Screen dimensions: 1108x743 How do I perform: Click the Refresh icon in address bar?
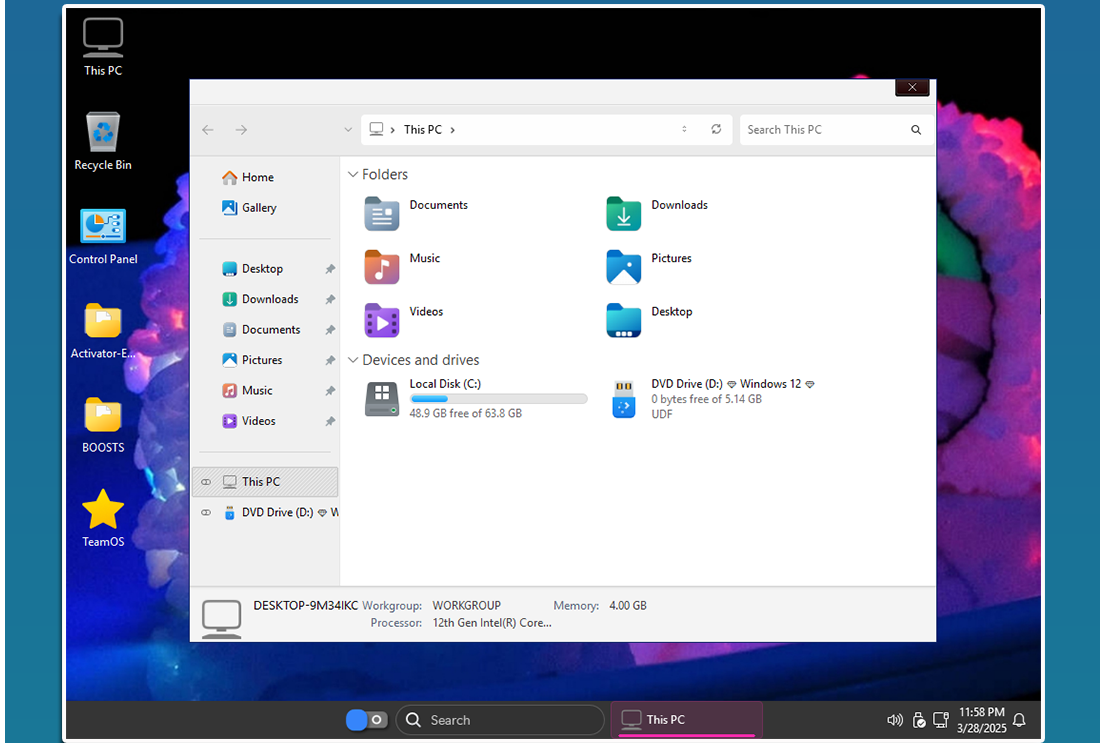click(x=716, y=130)
